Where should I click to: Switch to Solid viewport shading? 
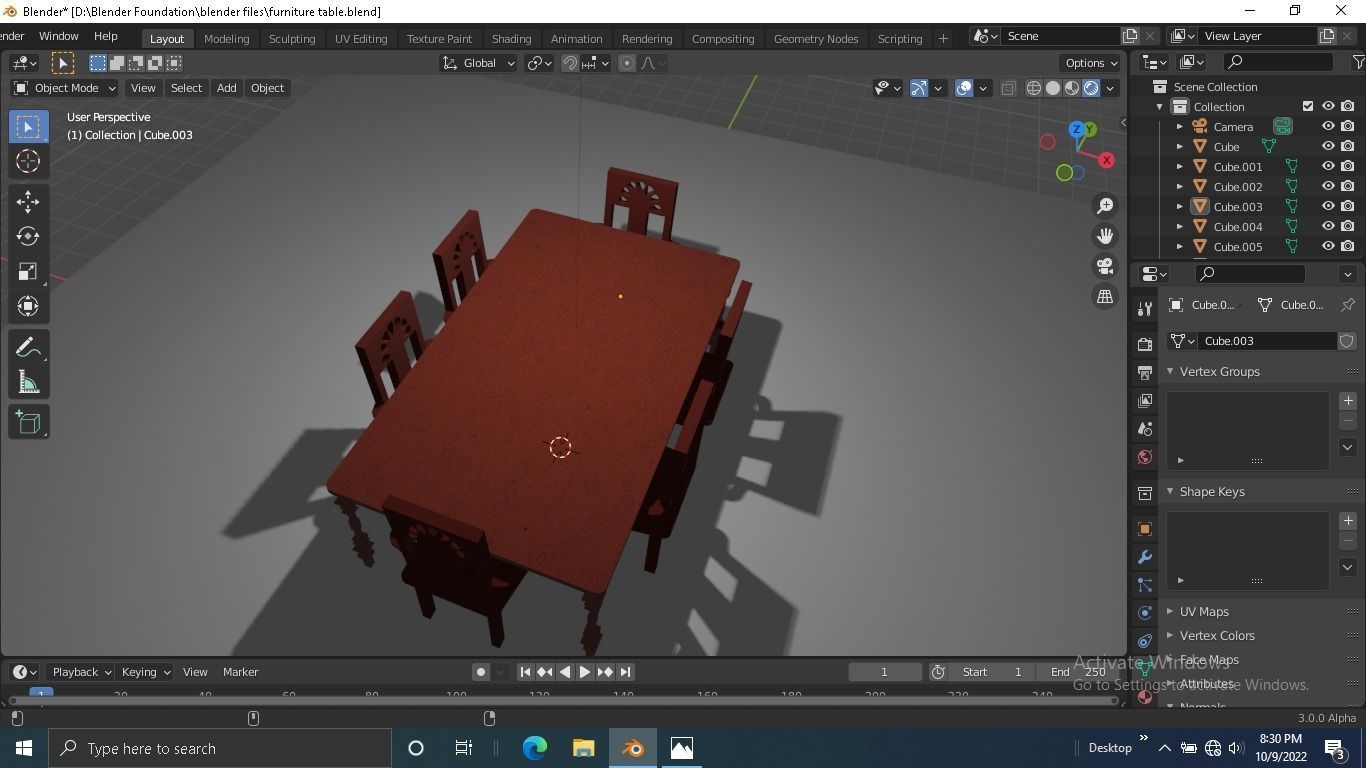pyautogui.click(x=1053, y=88)
